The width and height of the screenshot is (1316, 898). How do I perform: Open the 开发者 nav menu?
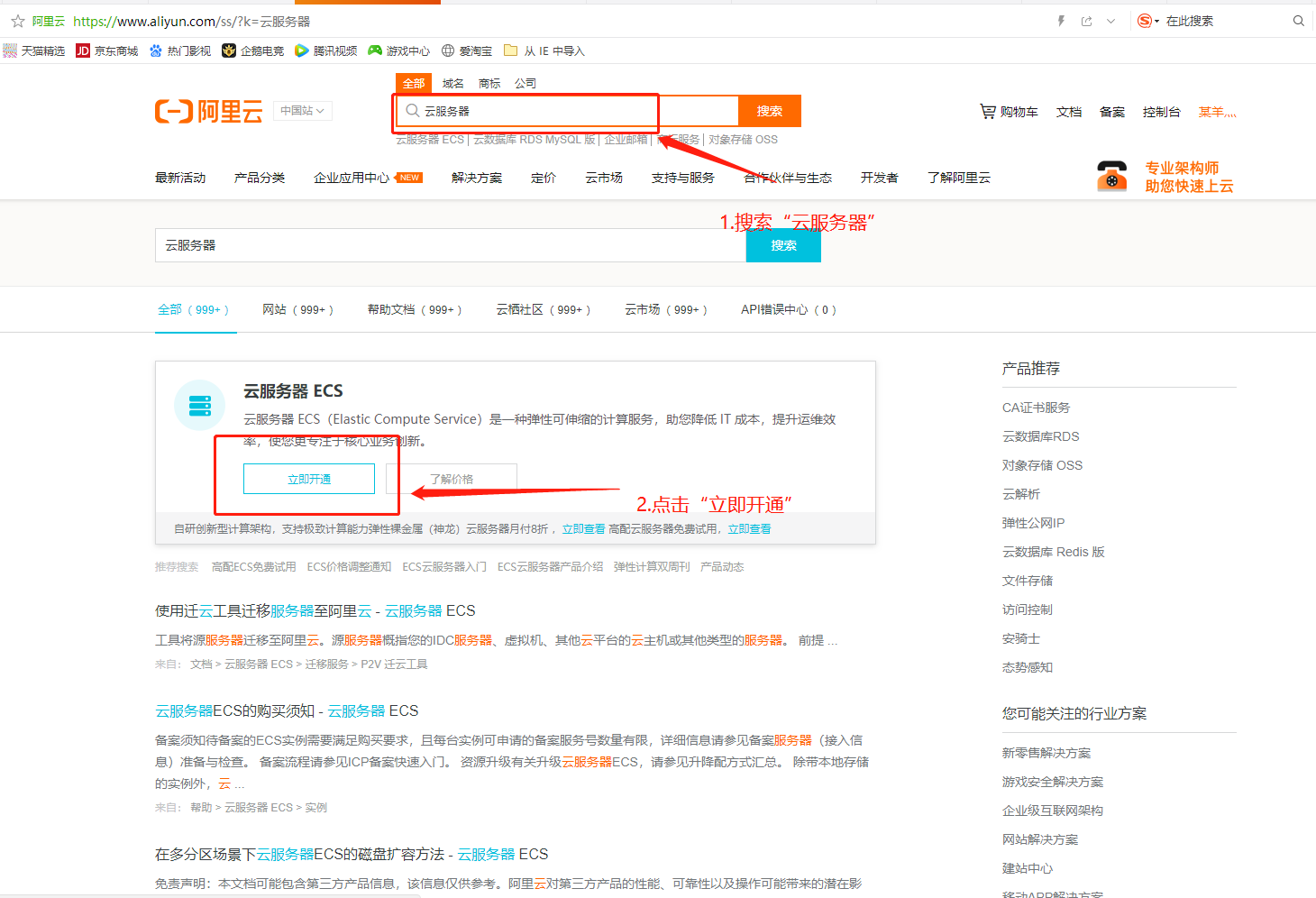(879, 178)
